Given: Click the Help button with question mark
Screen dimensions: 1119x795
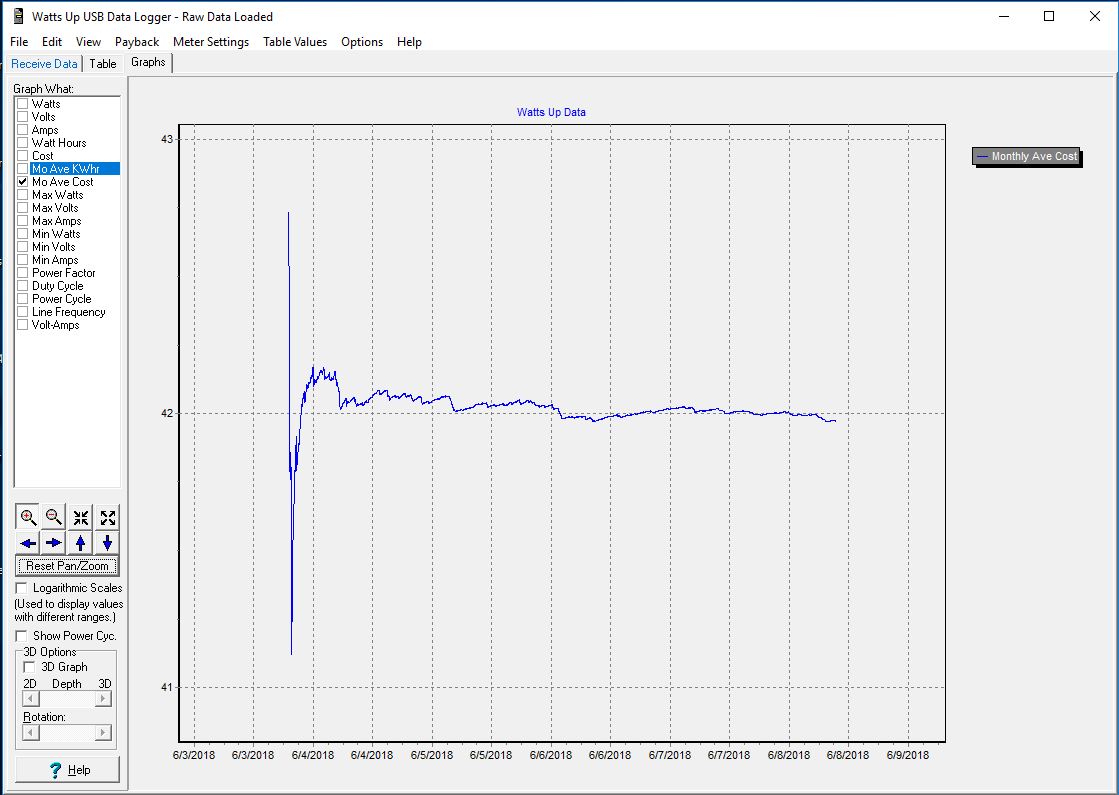Looking at the screenshot, I should click(x=67, y=770).
